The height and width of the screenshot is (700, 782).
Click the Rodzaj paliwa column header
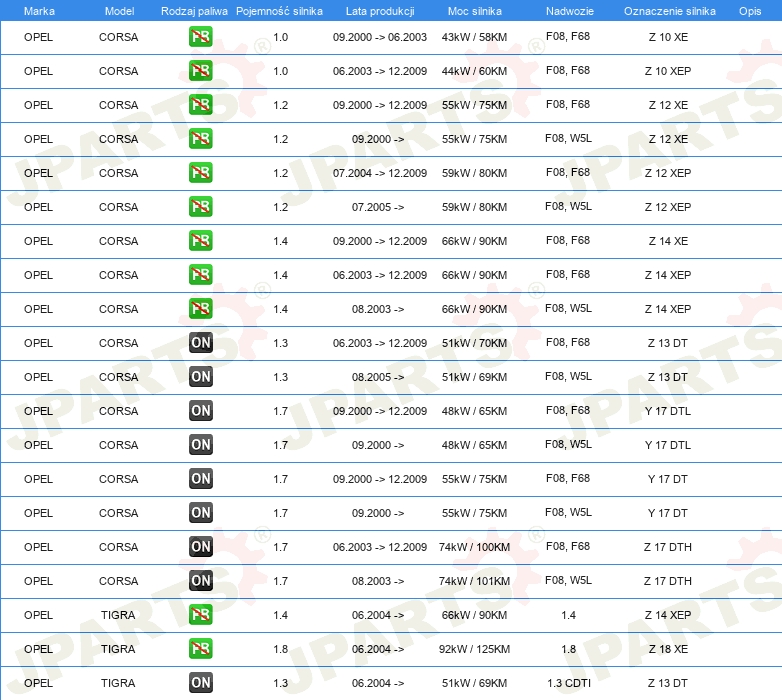pos(194,11)
